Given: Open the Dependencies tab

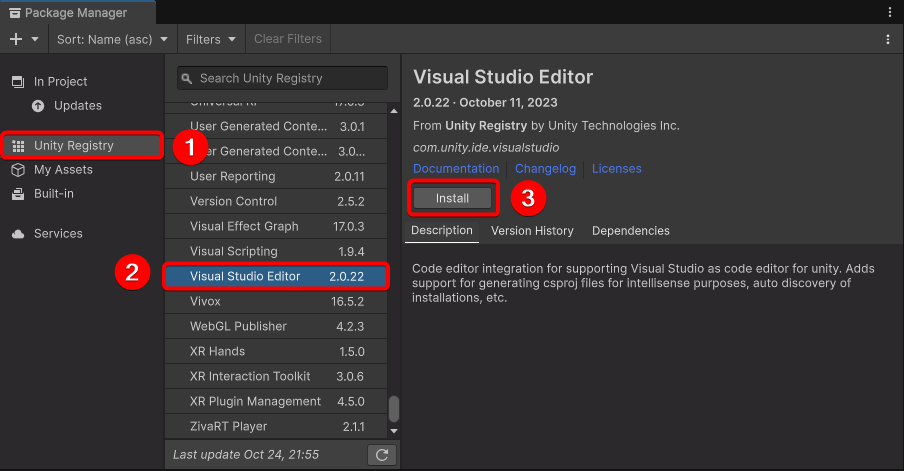Looking at the screenshot, I should (x=630, y=230).
